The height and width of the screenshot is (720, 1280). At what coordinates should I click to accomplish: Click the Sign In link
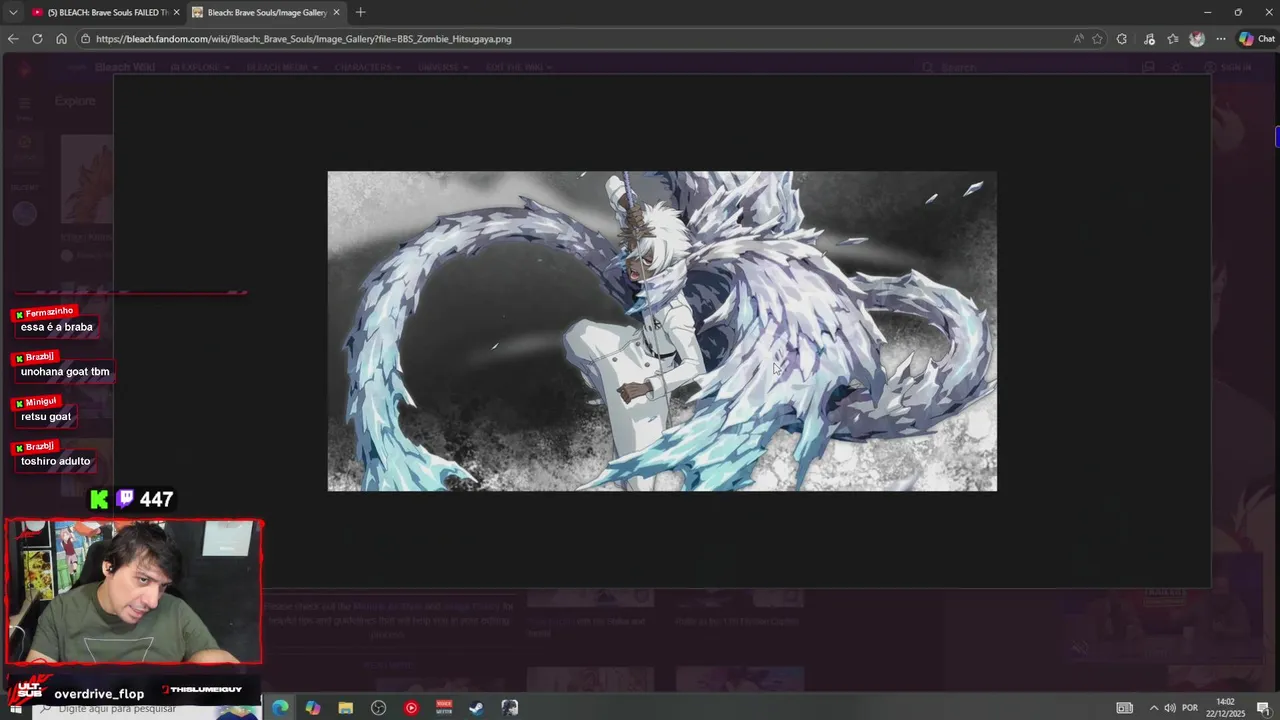coord(1228,67)
